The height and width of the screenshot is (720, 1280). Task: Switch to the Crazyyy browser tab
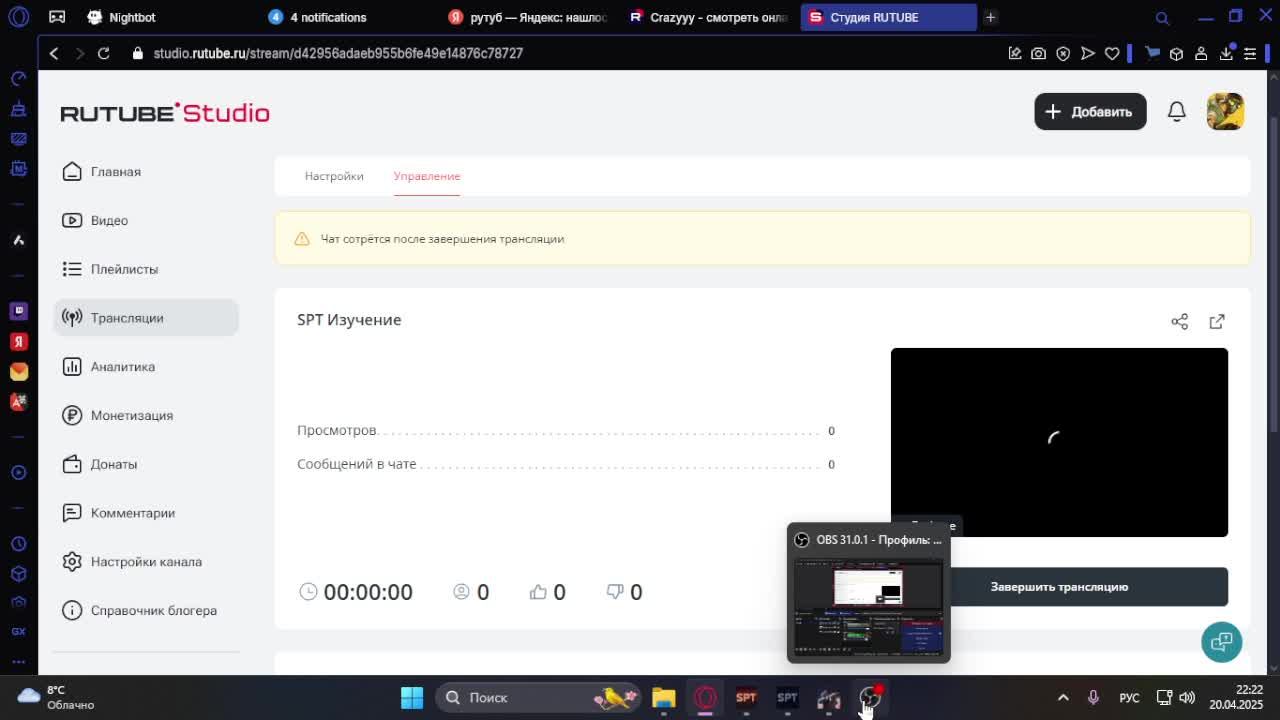pyautogui.click(x=708, y=17)
